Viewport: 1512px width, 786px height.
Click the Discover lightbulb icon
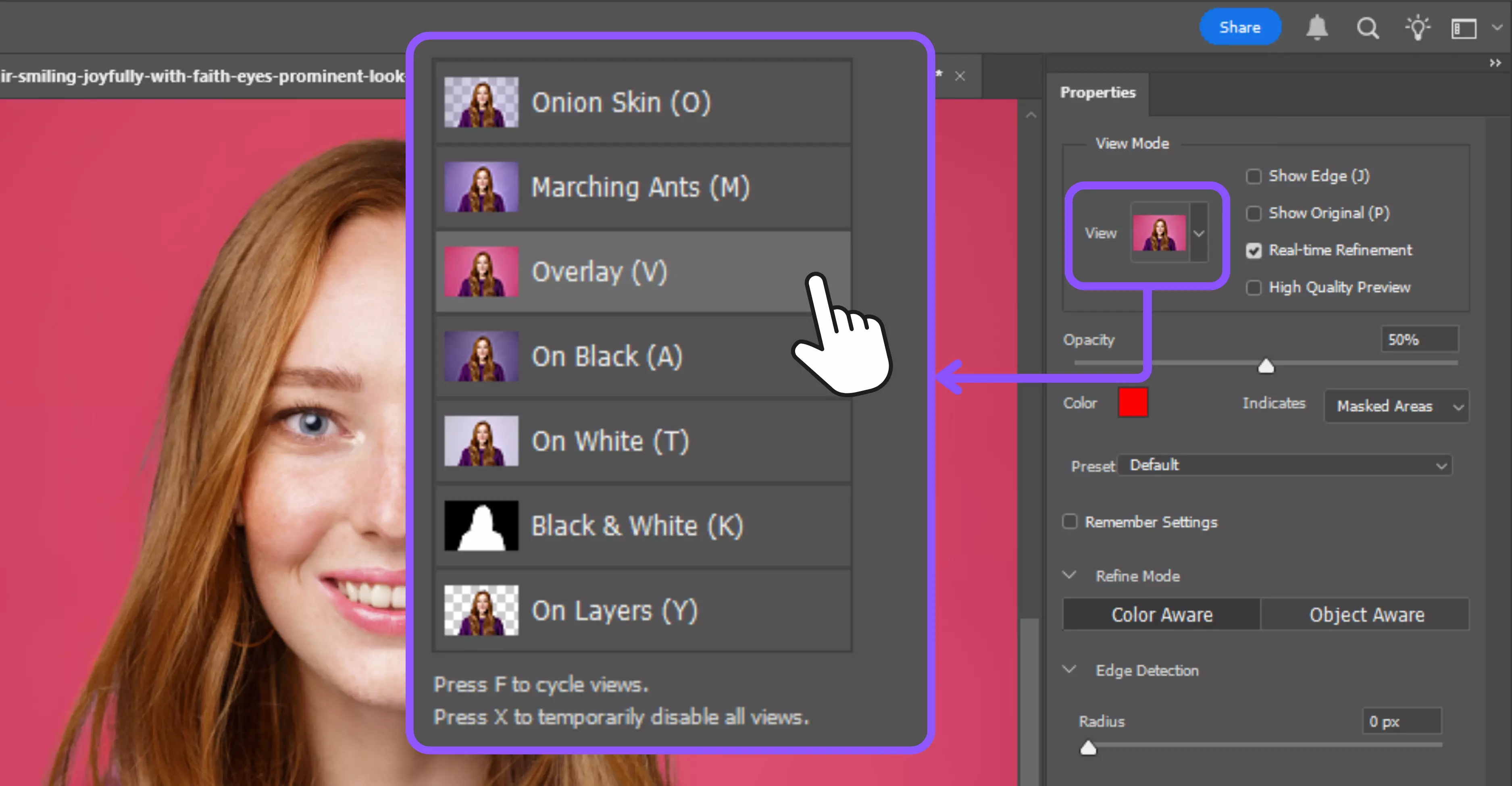coord(1418,27)
